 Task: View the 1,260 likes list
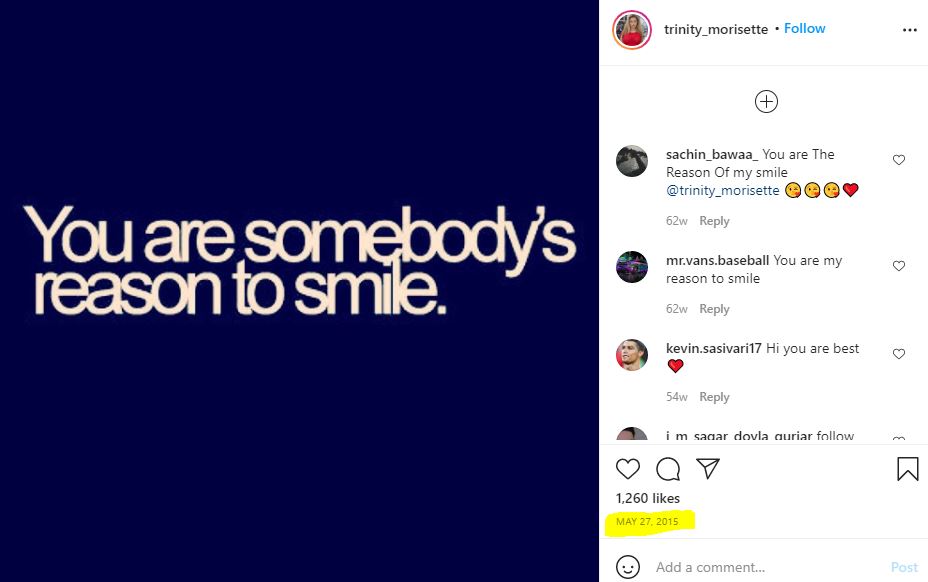tap(647, 498)
